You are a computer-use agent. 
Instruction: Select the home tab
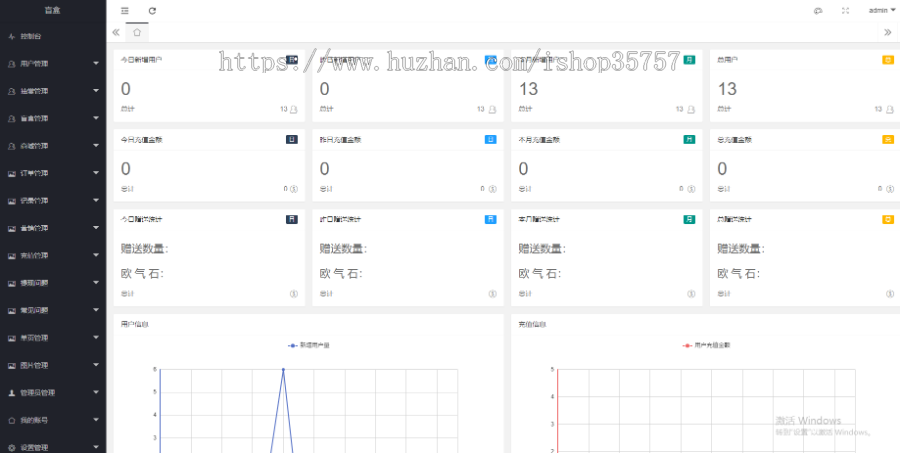[x=137, y=32]
